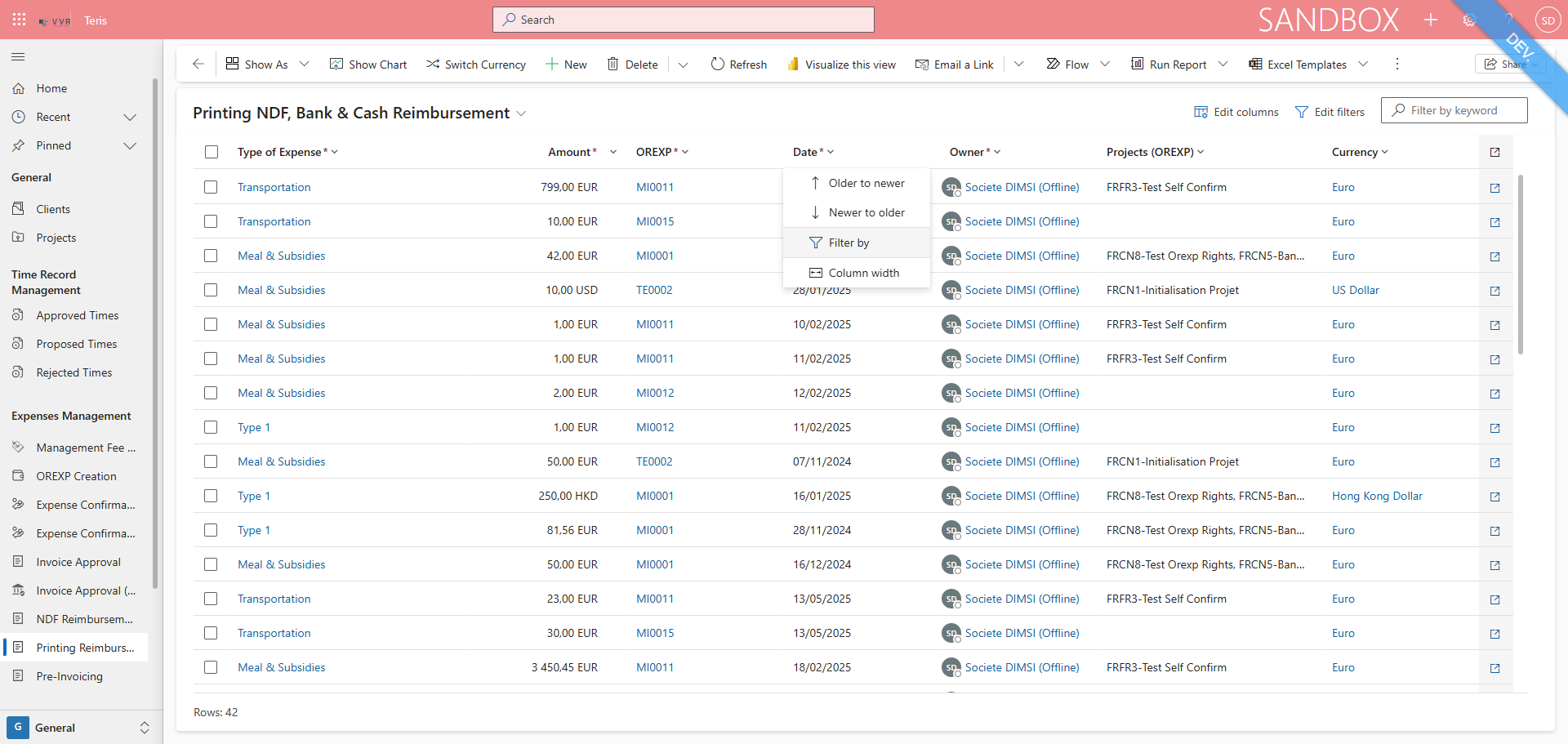Go back with the arrow icon
Image resolution: width=1568 pixels, height=744 pixels.
tap(198, 64)
